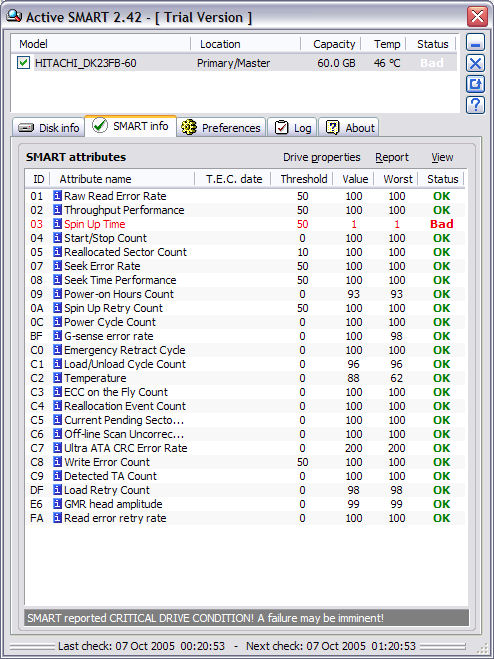494x659 pixels.
Task: Click the info icon beside Spin Up Time
Action: [x=58, y=224]
